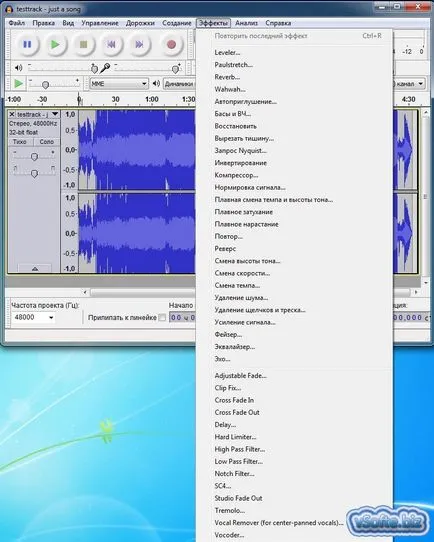Click the Stop transport button
The image size is (434, 542).
pyautogui.click(x=83, y=45)
